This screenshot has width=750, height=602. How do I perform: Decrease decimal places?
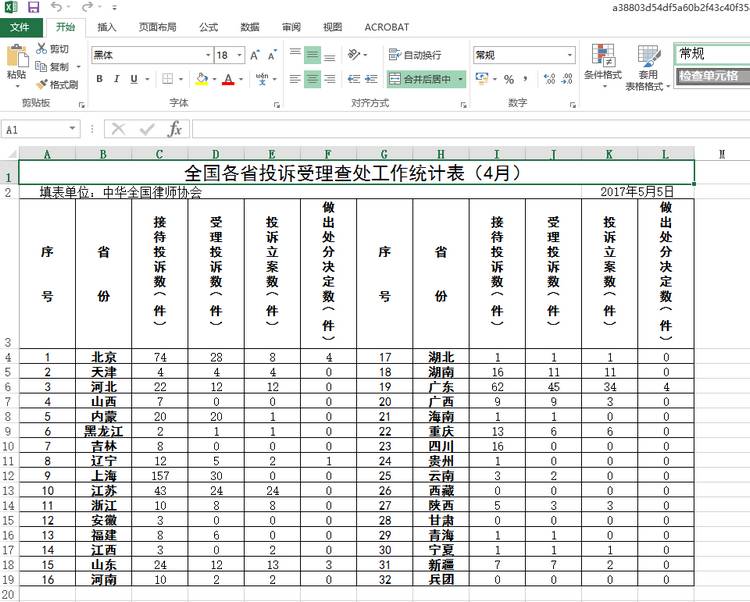click(567, 79)
